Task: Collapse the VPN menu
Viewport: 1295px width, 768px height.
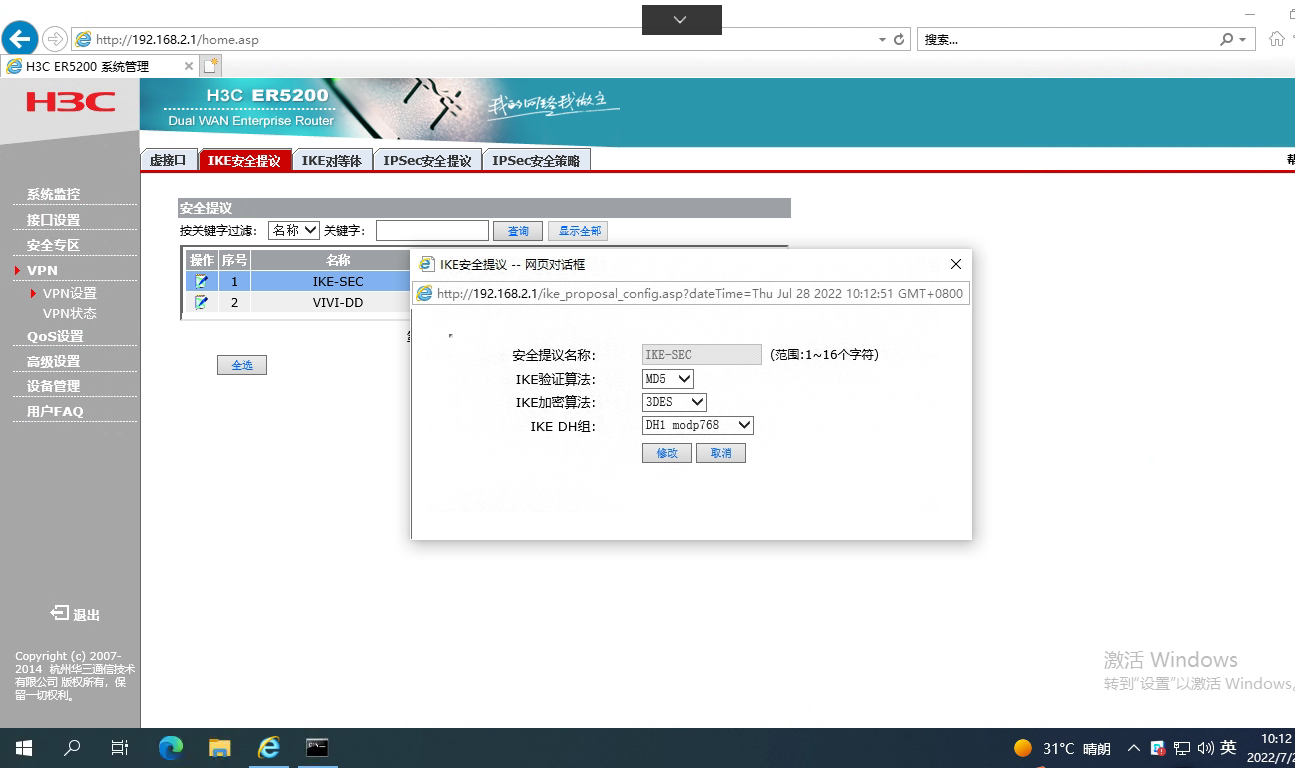Action: pyautogui.click(x=42, y=270)
